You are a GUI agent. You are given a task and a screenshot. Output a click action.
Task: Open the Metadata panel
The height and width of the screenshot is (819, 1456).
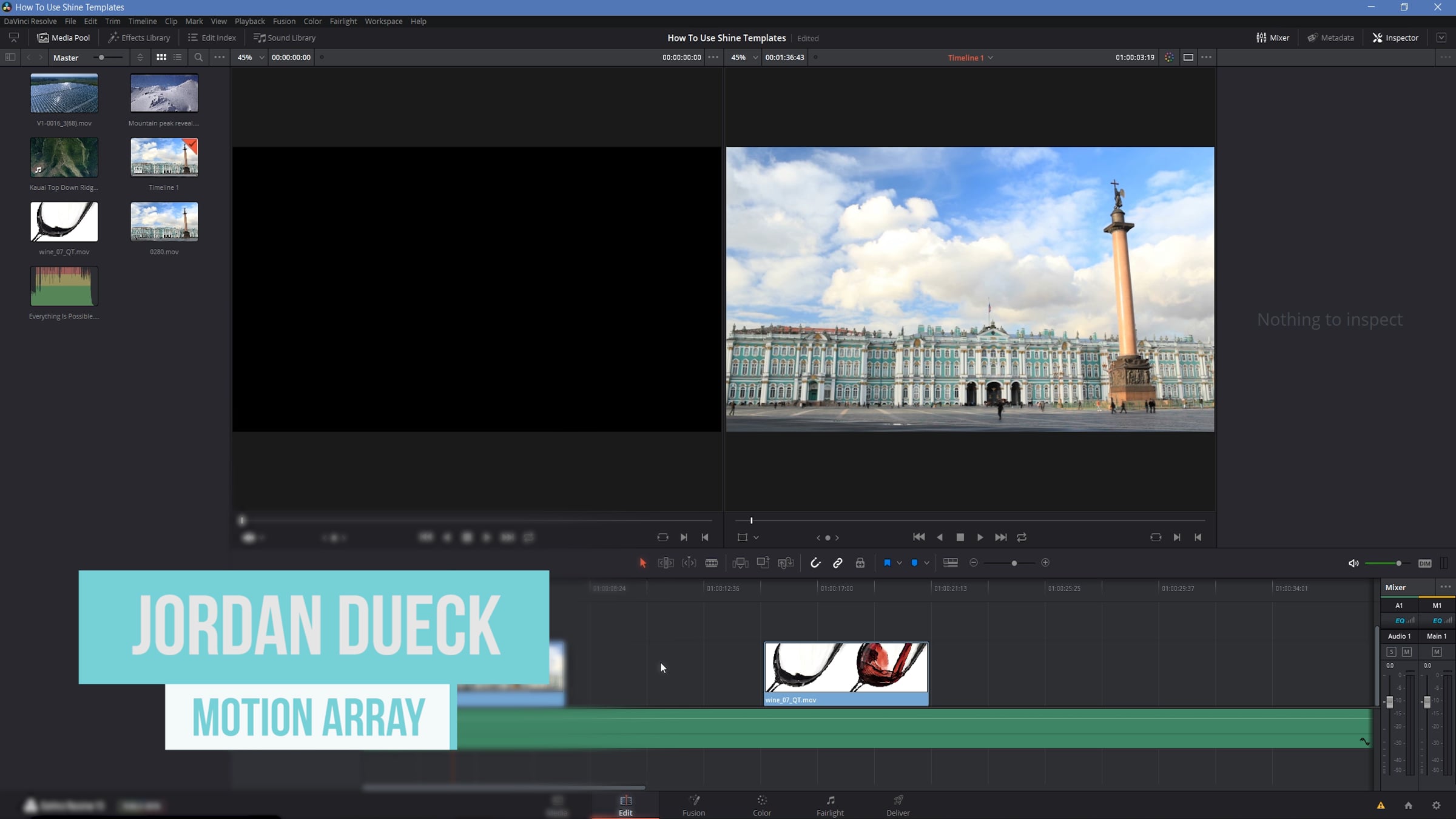1330,38
